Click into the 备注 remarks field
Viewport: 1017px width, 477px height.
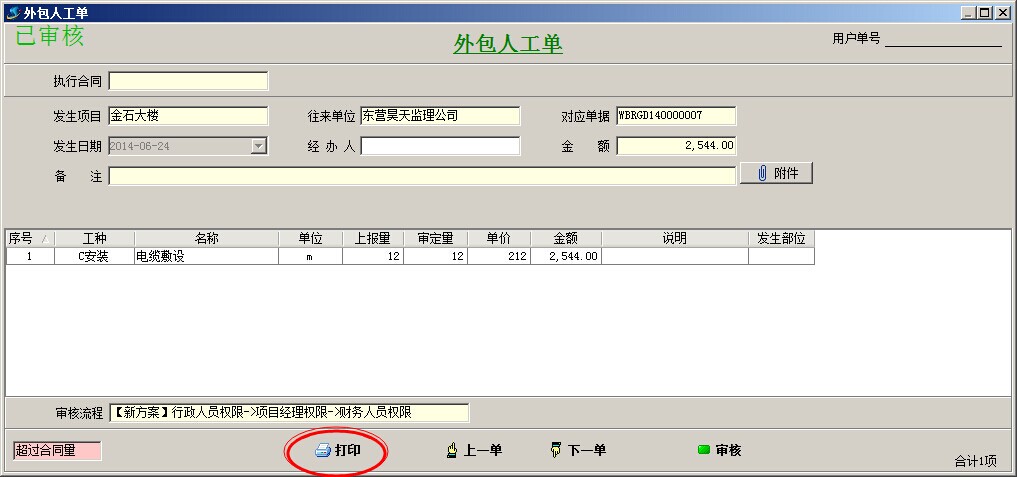pos(422,176)
